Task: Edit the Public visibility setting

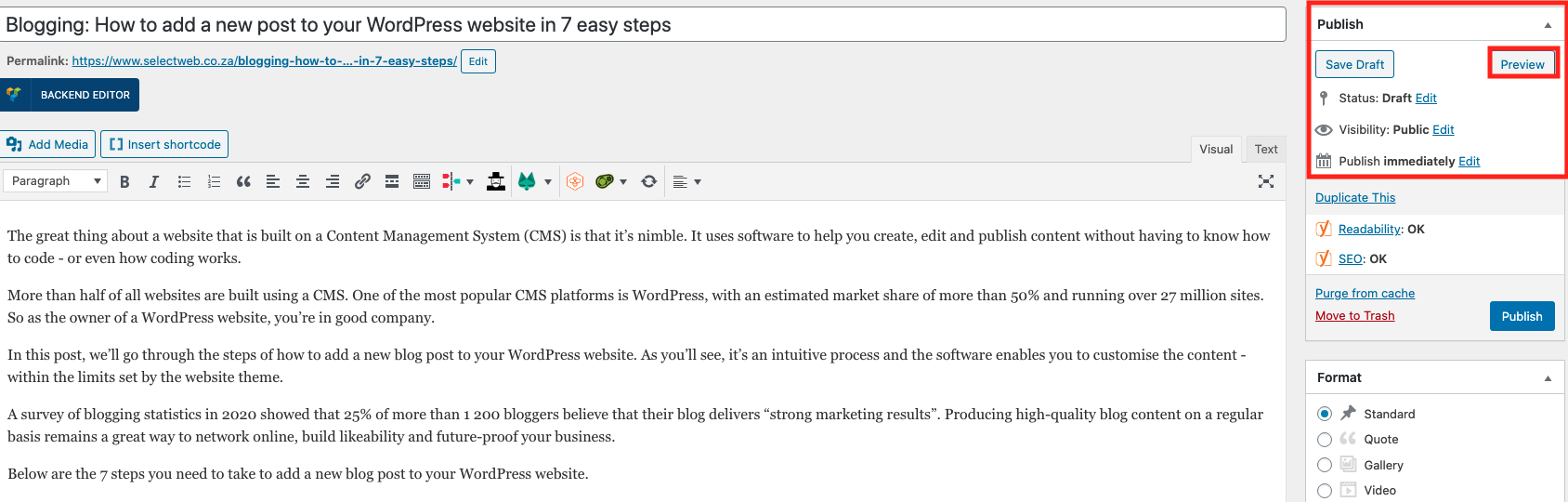Action: 1444,129
